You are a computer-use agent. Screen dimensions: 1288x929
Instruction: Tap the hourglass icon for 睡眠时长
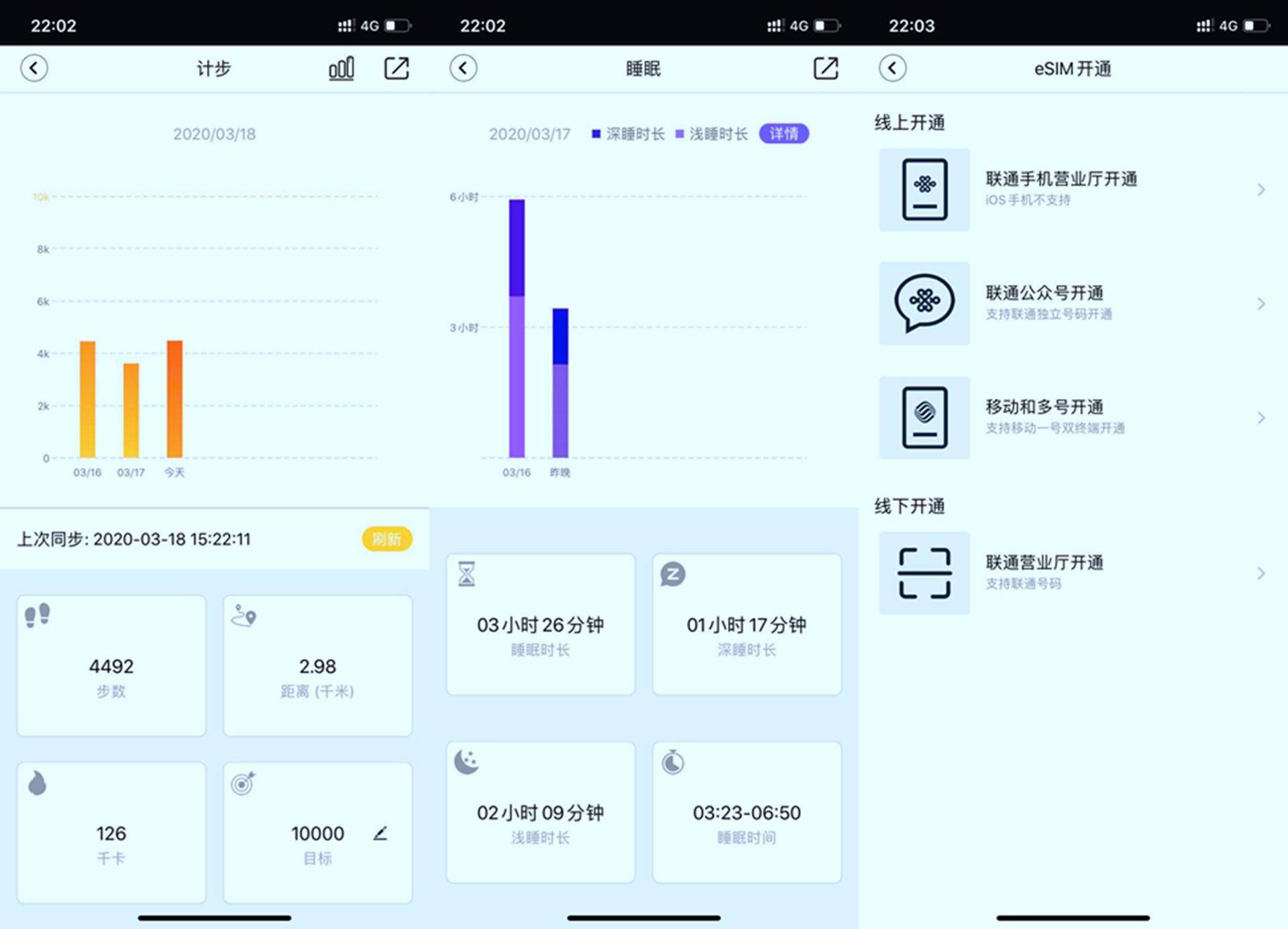pos(466,574)
